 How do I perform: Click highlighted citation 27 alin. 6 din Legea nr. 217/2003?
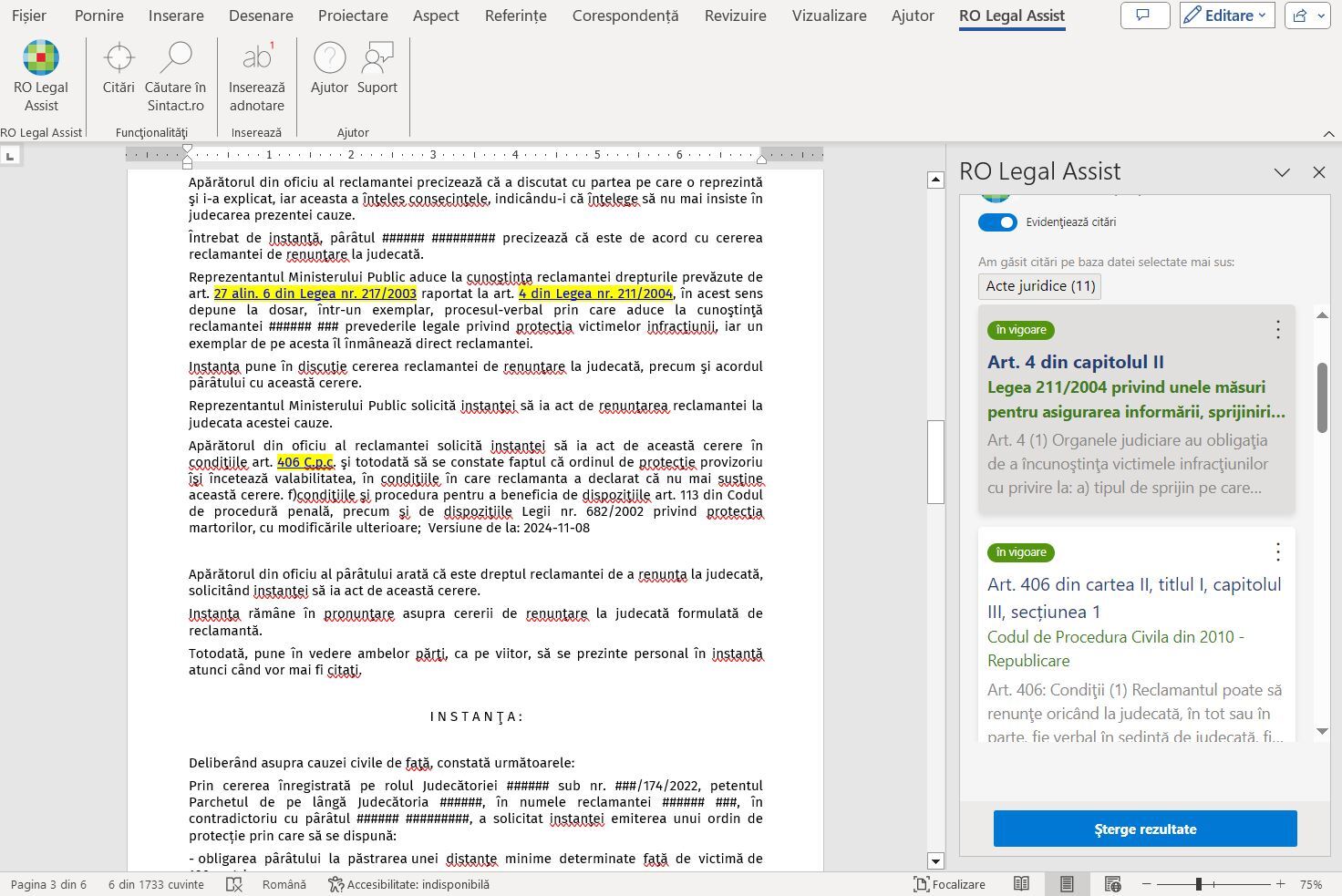[315, 294]
